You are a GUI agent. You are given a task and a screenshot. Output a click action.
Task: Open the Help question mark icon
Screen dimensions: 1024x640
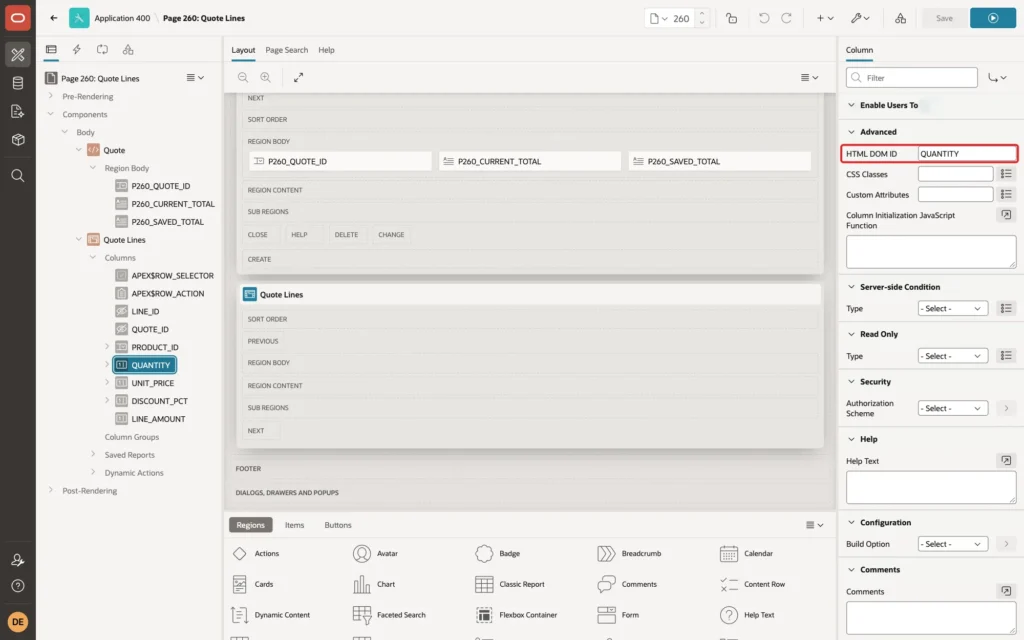click(x=18, y=586)
